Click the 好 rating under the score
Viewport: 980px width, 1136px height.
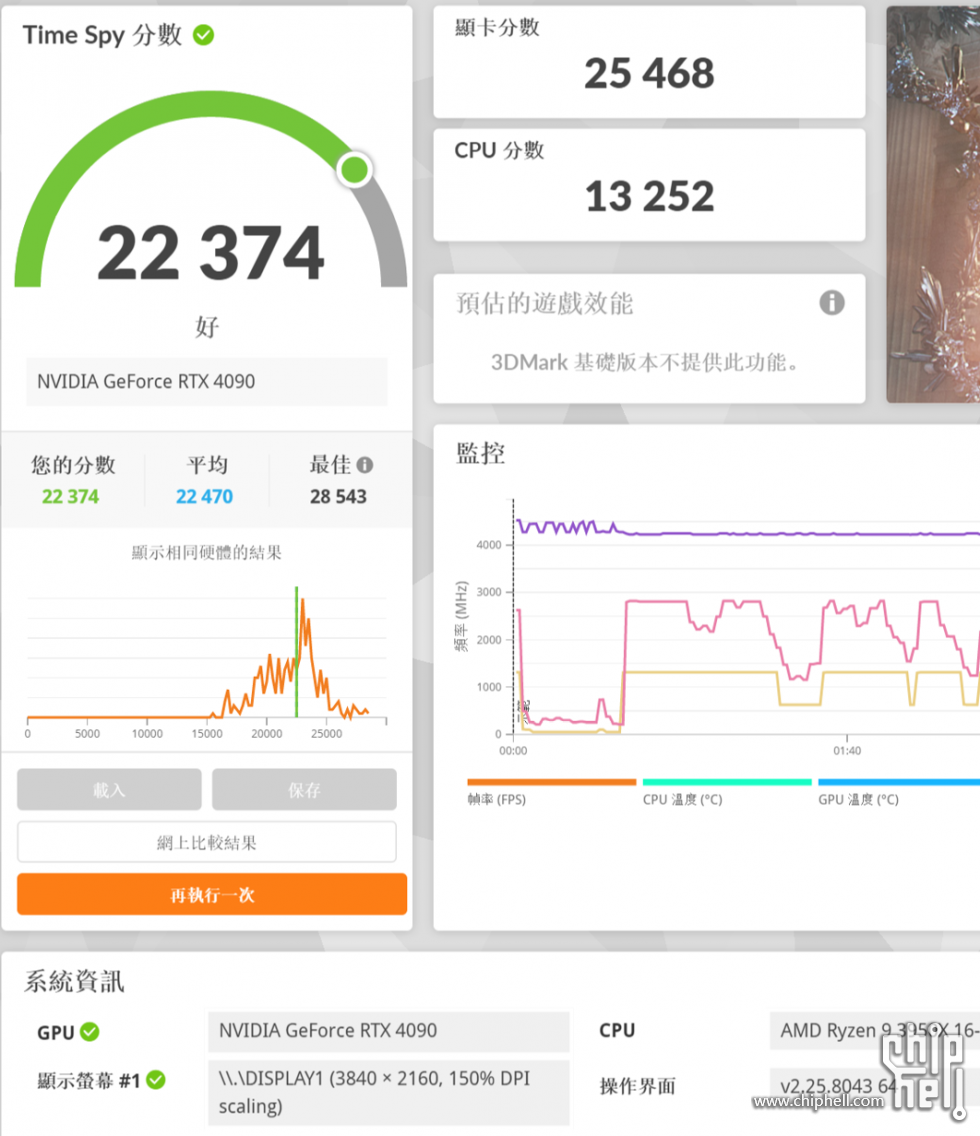(207, 327)
